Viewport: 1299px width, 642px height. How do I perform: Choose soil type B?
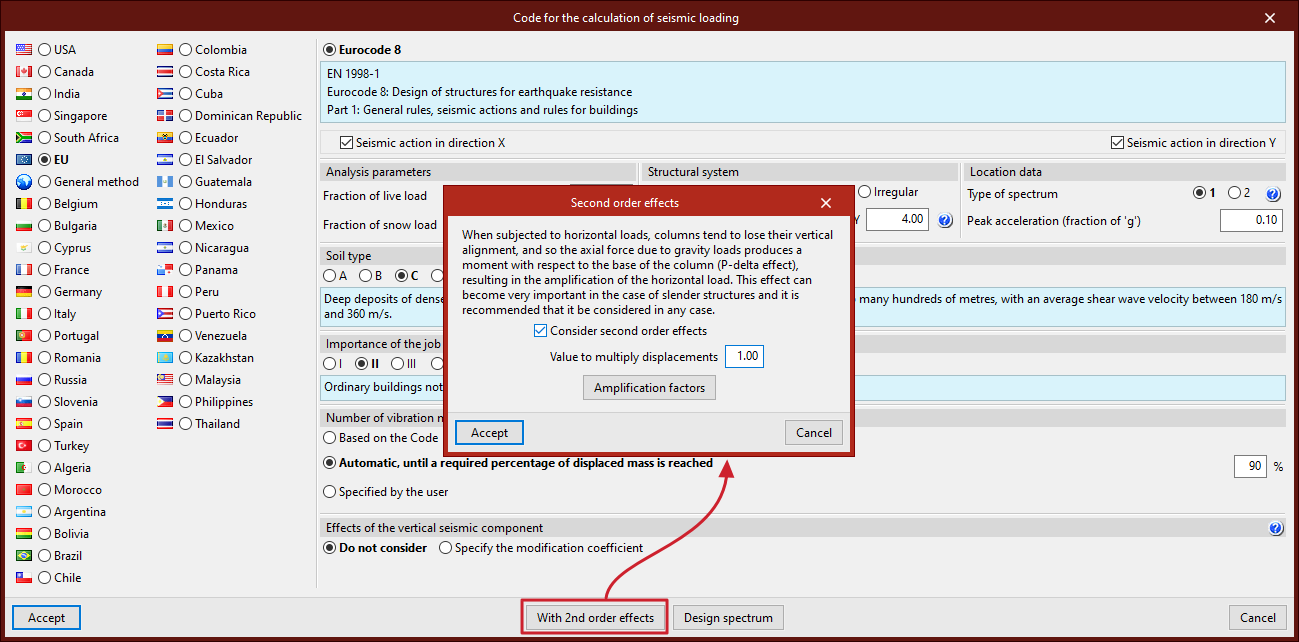click(x=365, y=276)
